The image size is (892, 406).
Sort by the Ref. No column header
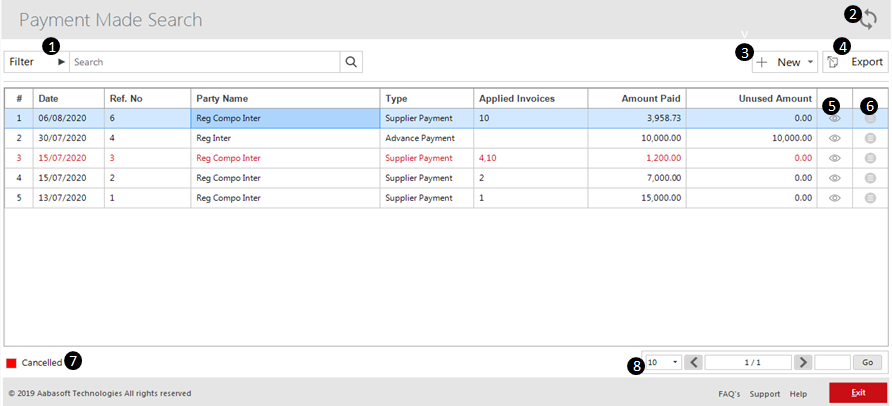[x=147, y=98]
